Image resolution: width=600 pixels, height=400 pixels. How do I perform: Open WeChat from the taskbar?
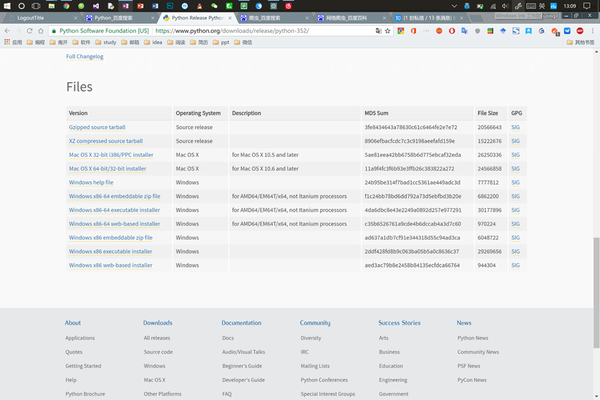click(x=214, y=6)
